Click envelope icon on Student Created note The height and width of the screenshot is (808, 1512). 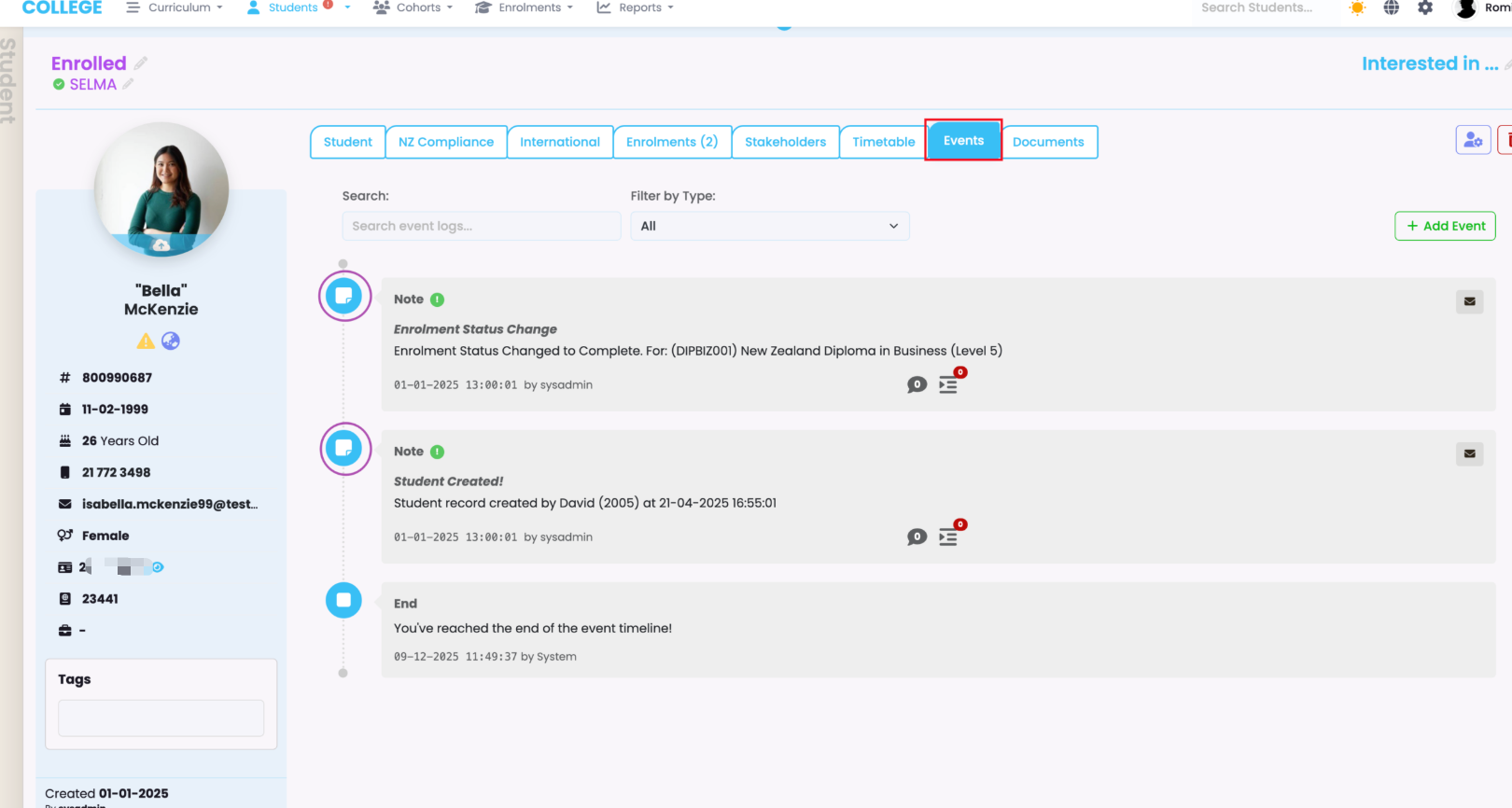tap(1469, 453)
